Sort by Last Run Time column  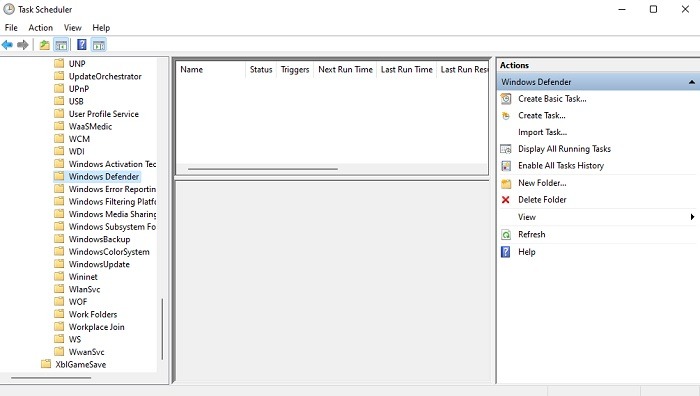(406, 70)
